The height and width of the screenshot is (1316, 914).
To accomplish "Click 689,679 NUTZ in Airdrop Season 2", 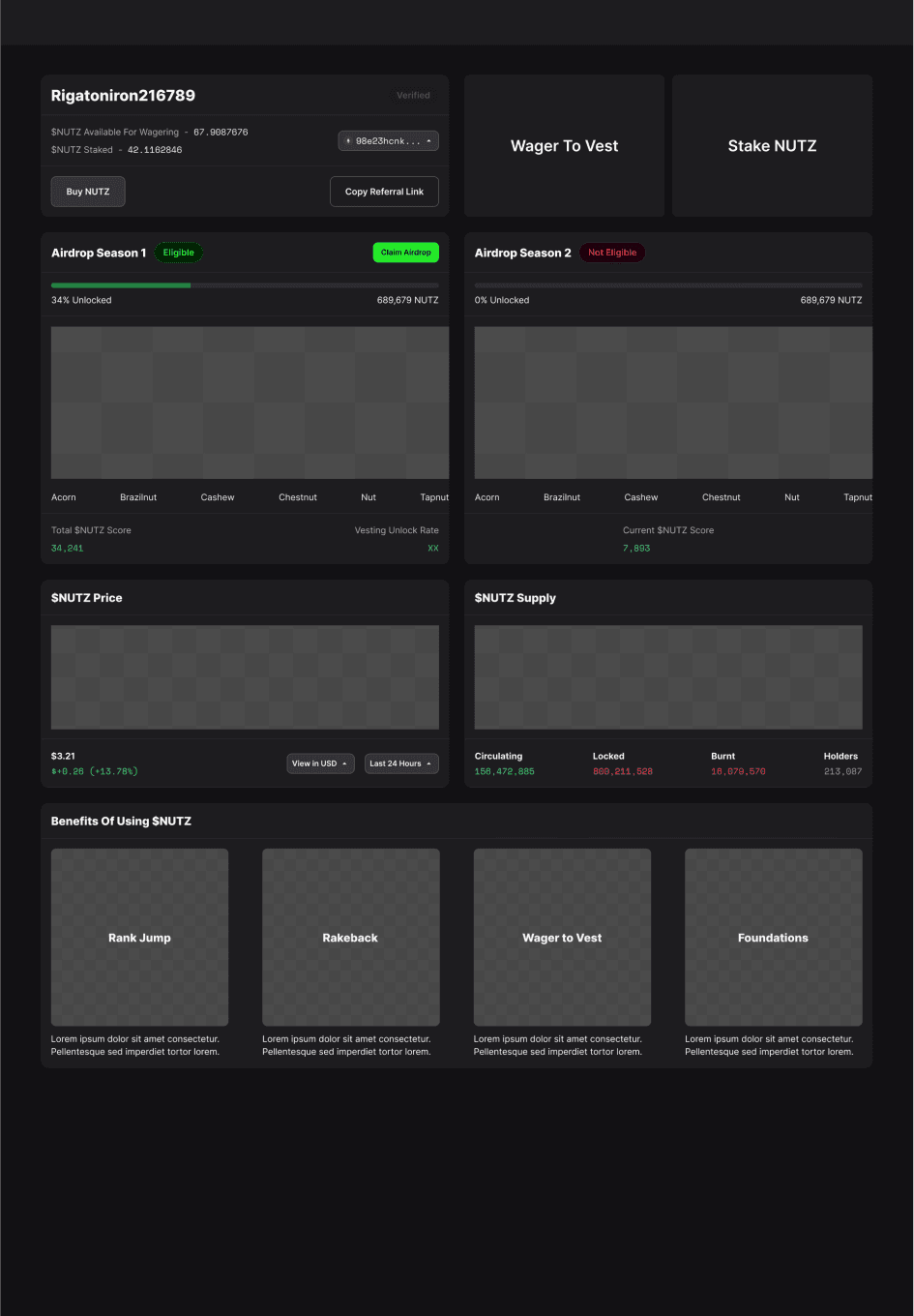I will tap(832, 300).
